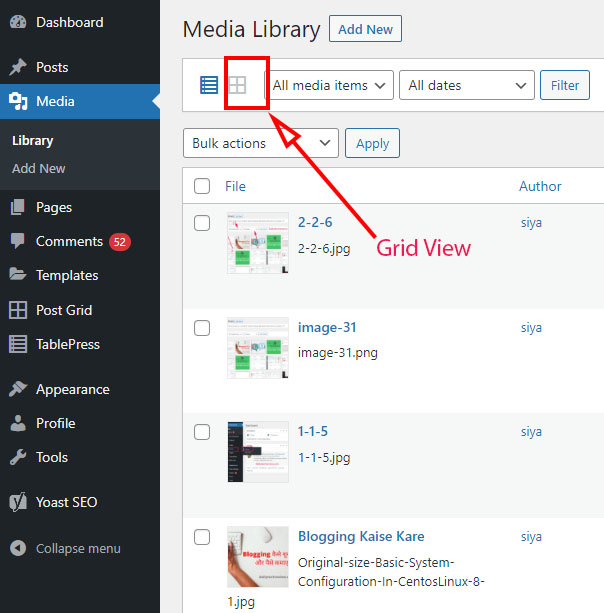Click the image-31 thumbnail image
The image size is (604, 613).
[258, 348]
